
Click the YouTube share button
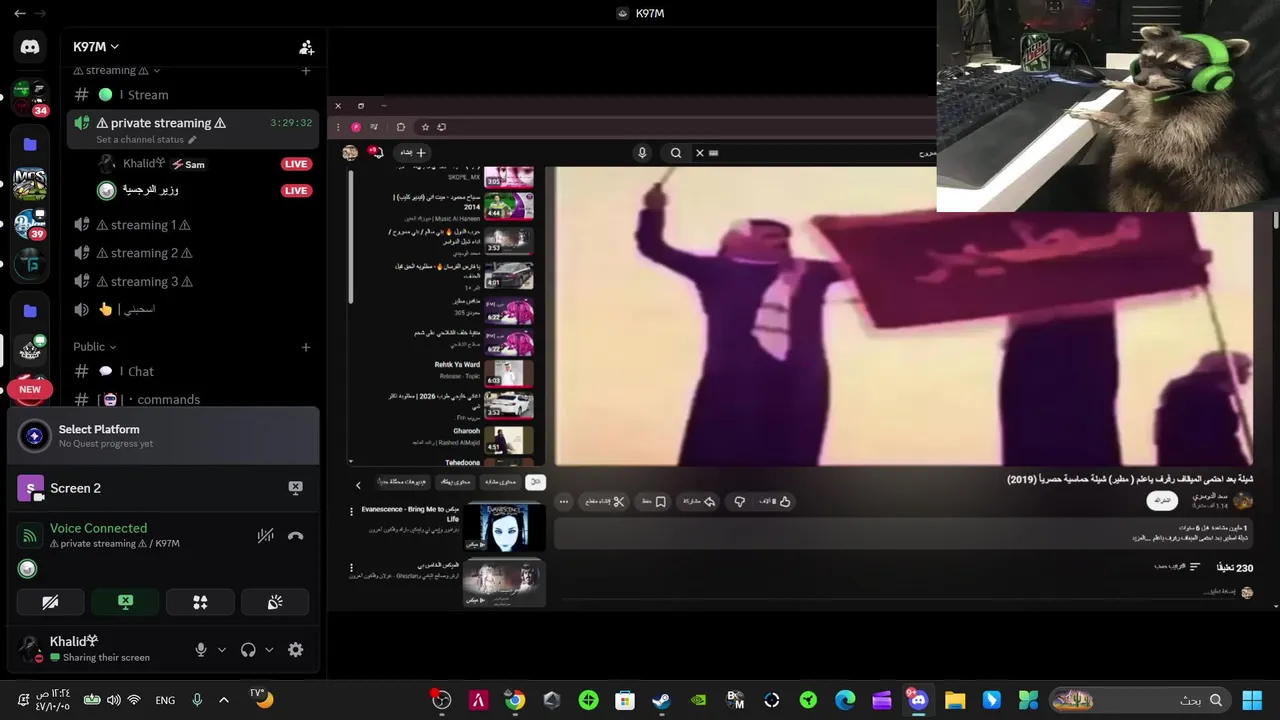point(699,502)
